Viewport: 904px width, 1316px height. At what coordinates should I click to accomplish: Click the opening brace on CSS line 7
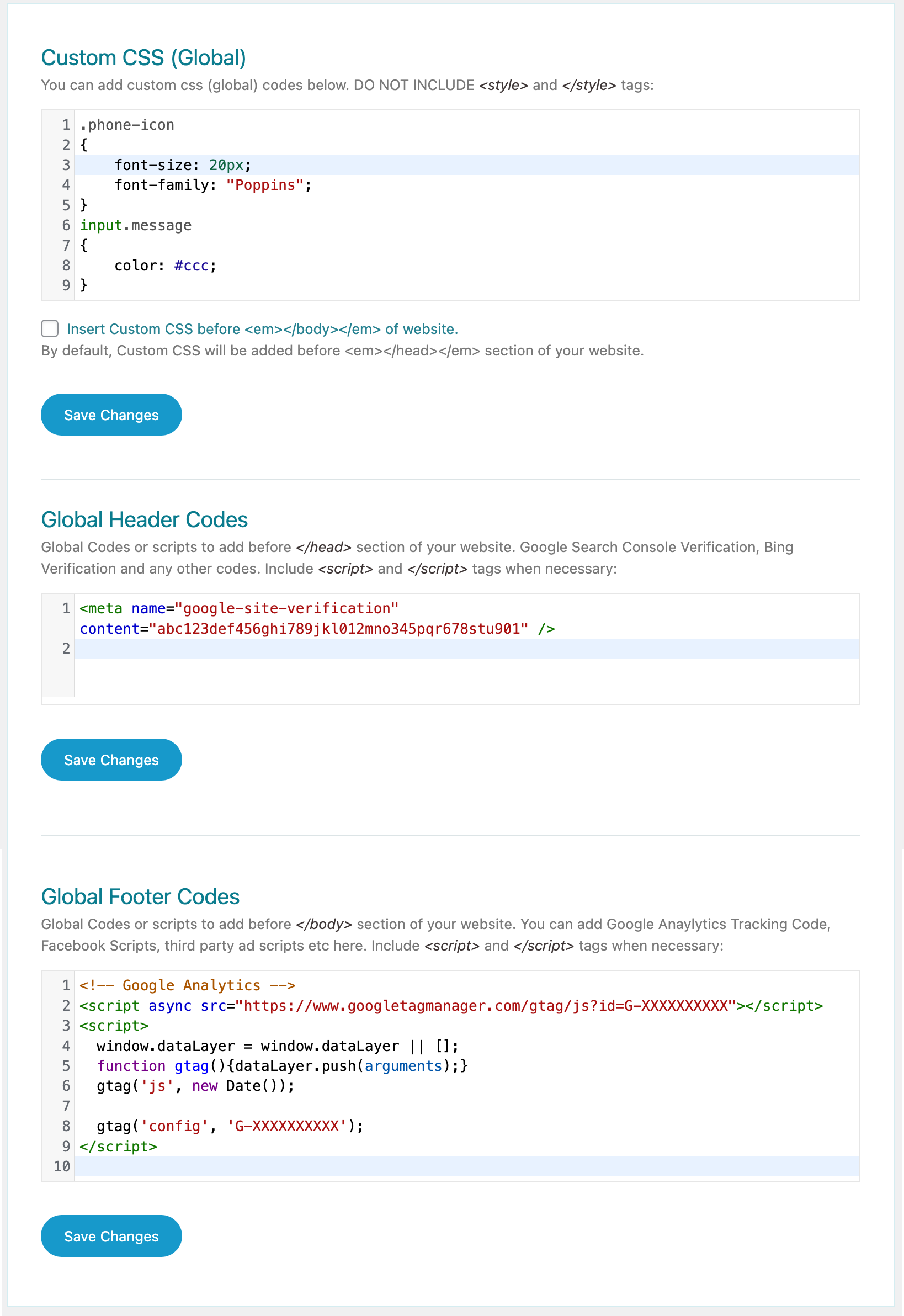84,245
